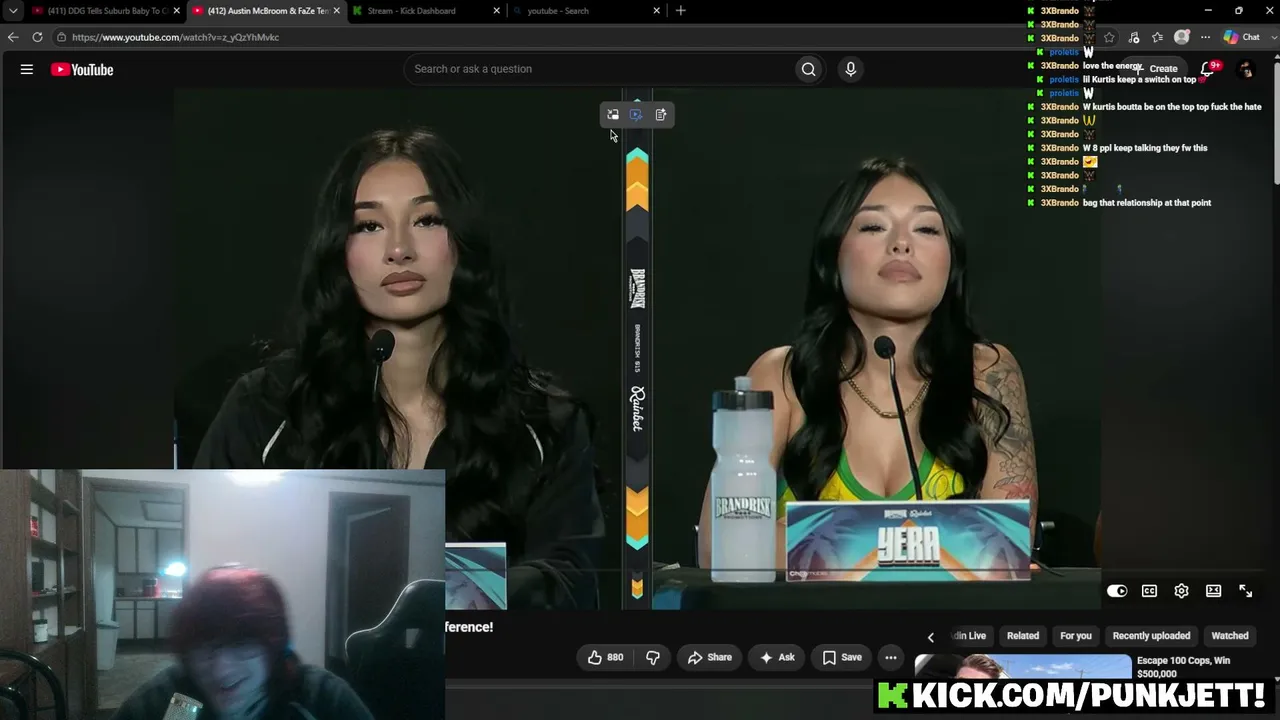
Task: Toggle closed captions on the video
Action: coord(1149,591)
